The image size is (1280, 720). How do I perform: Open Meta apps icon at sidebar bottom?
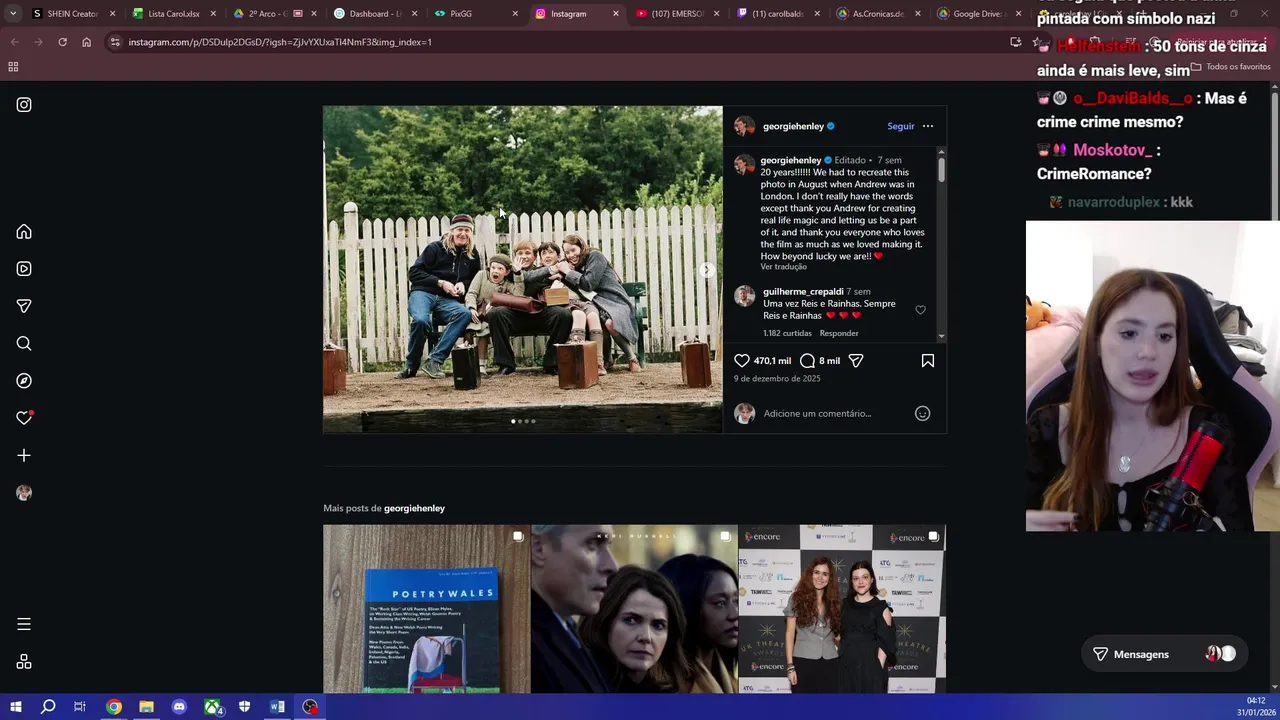24,662
